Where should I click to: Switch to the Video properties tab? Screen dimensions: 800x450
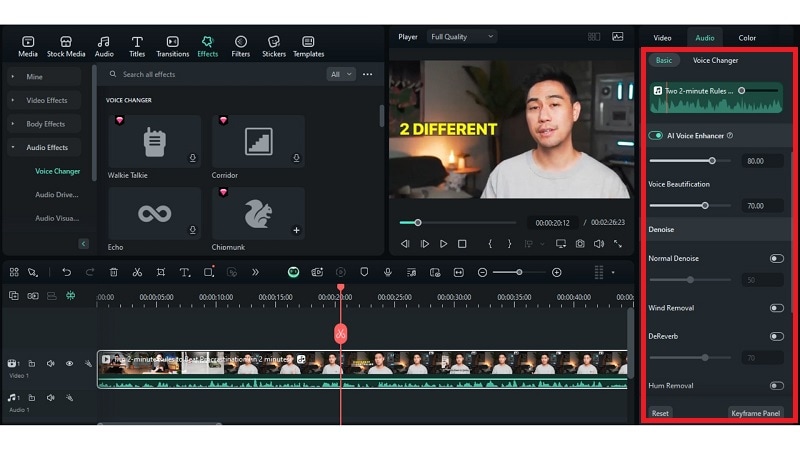click(662, 38)
